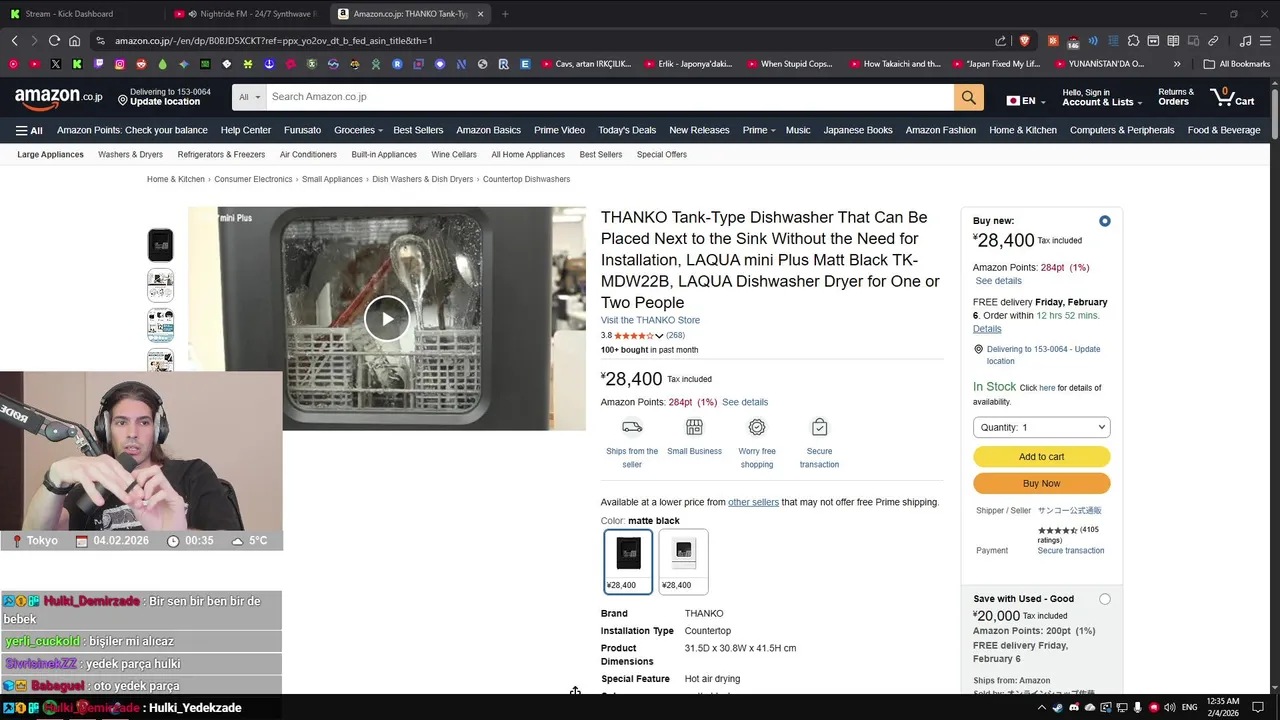Screen dimensions: 1280x720
Task: Select the matte black color swatch
Action: point(628,561)
